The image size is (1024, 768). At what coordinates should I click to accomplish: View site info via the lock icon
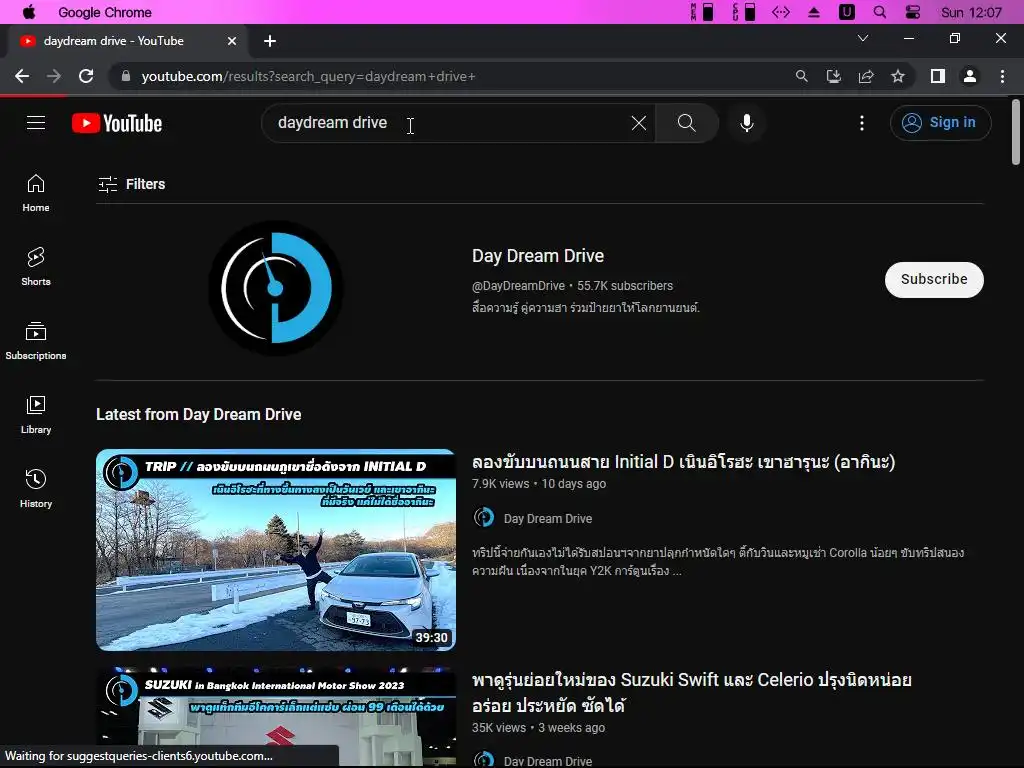point(125,76)
